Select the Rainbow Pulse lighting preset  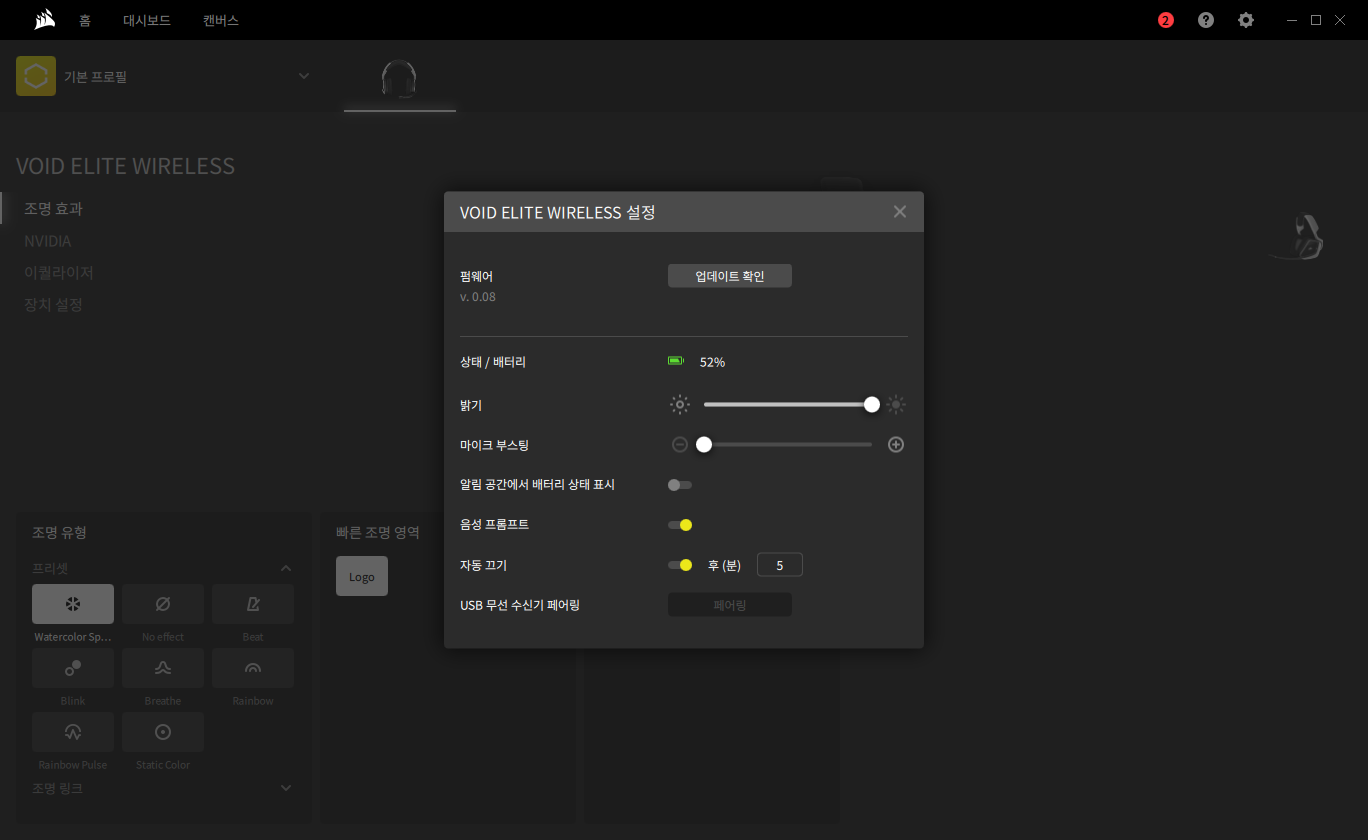coord(73,732)
